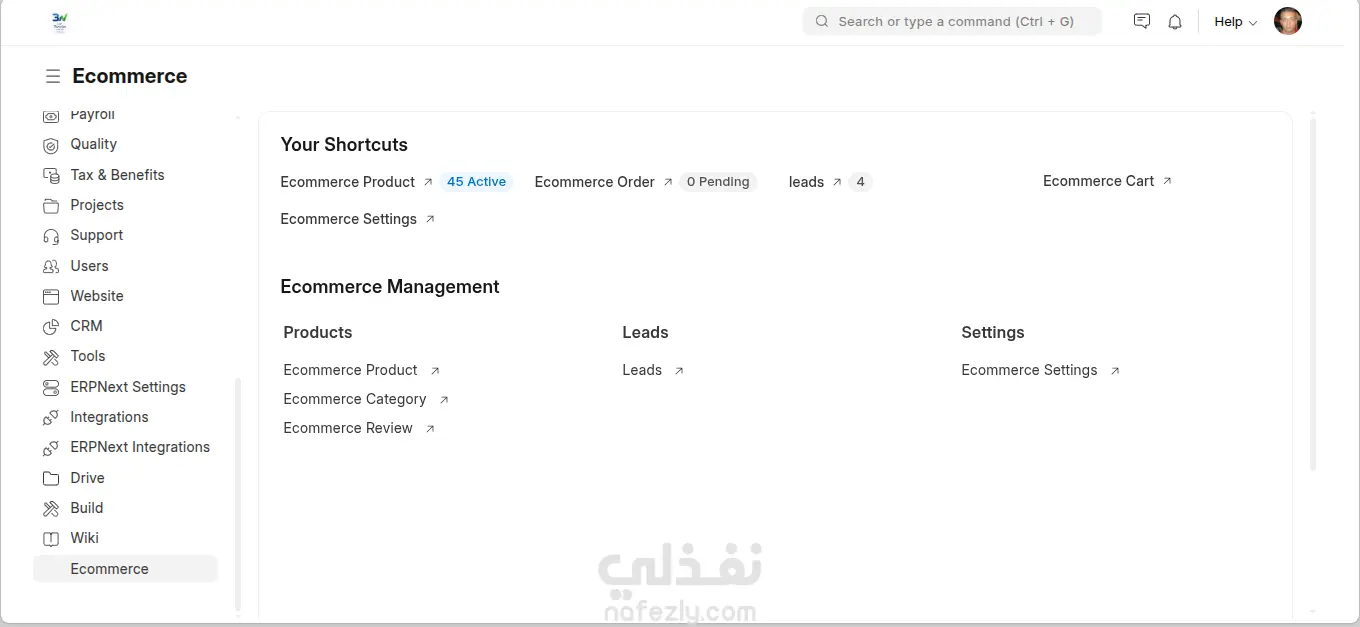Click the 45 Active products badge
The height and width of the screenshot is (627, 1360).
coord(476,182)
